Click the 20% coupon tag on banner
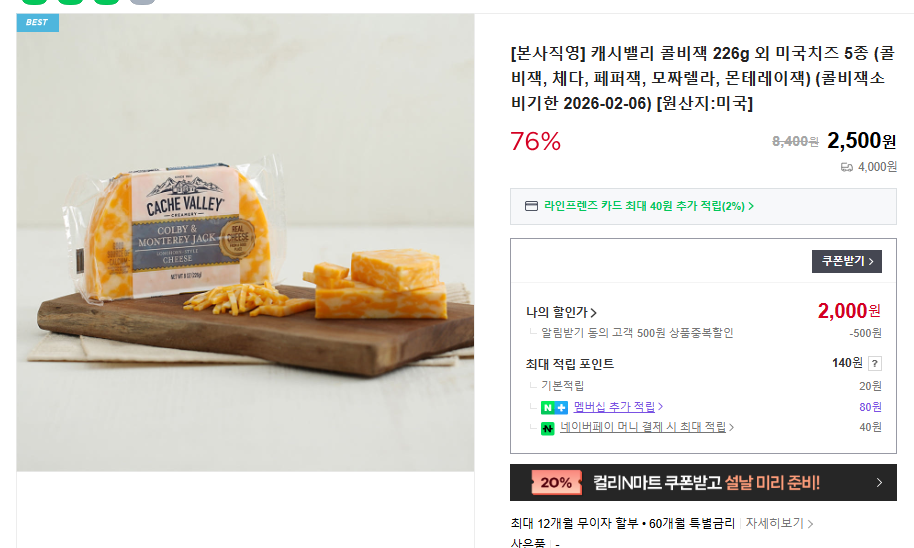The width and height of the screenshot is (914, 548). tap(556, 483)
